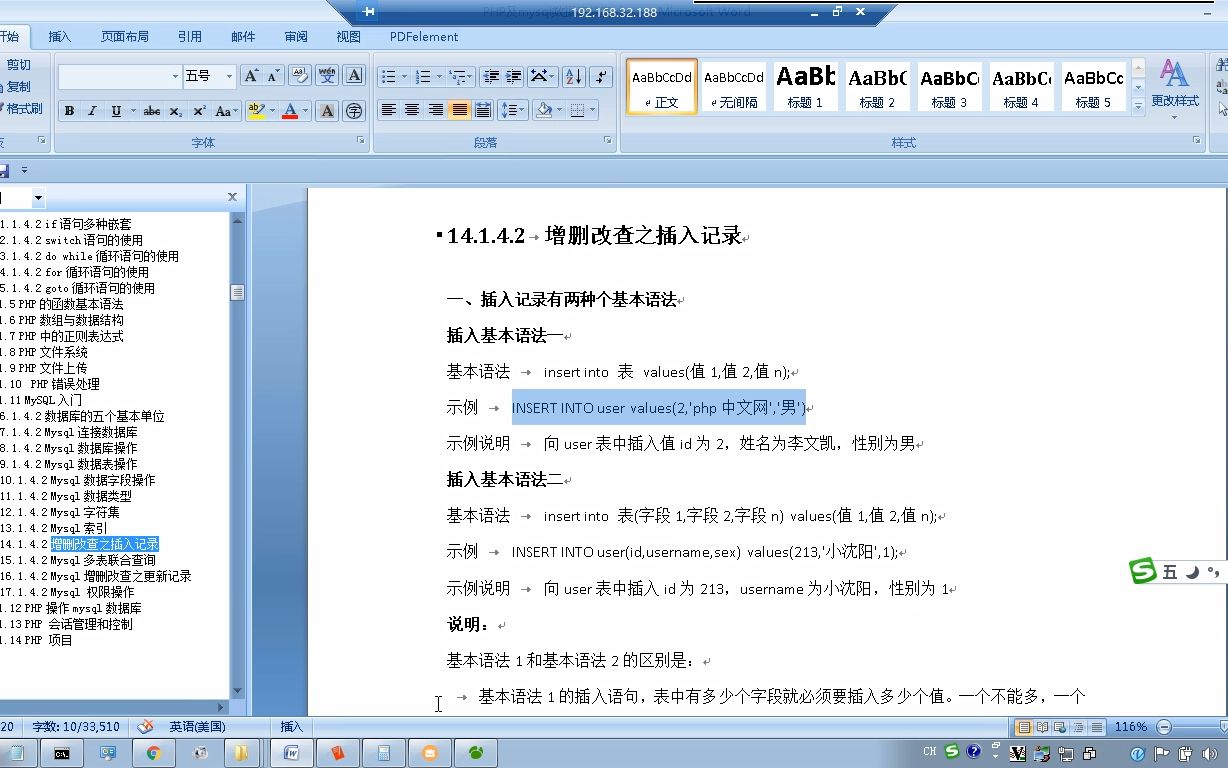
Task: Open the phonetic guide (拼音) icon
Action: [x=327, y=75]
